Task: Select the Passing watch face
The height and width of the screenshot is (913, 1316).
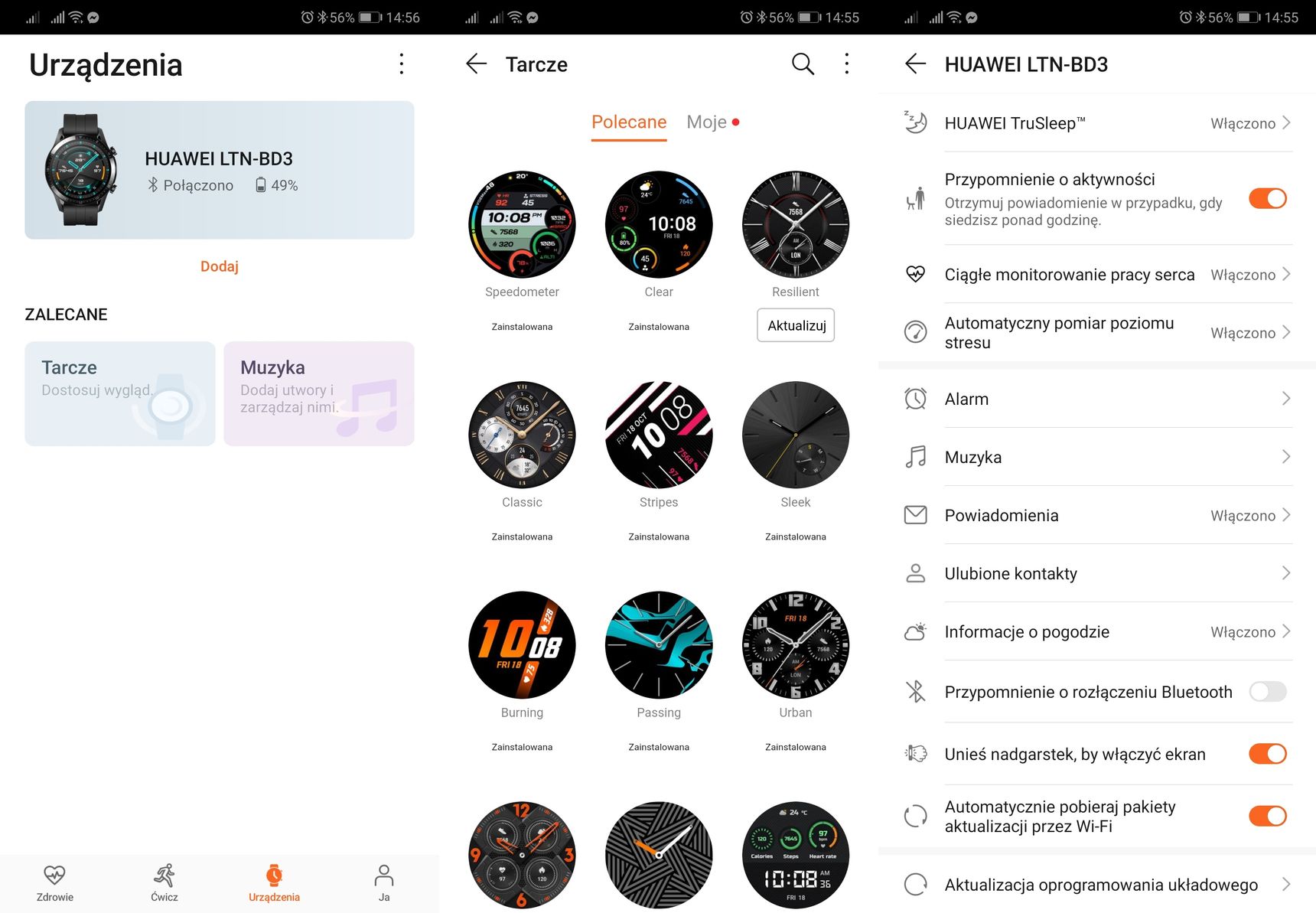Action: pyautogui.click(x=659, y=644)
